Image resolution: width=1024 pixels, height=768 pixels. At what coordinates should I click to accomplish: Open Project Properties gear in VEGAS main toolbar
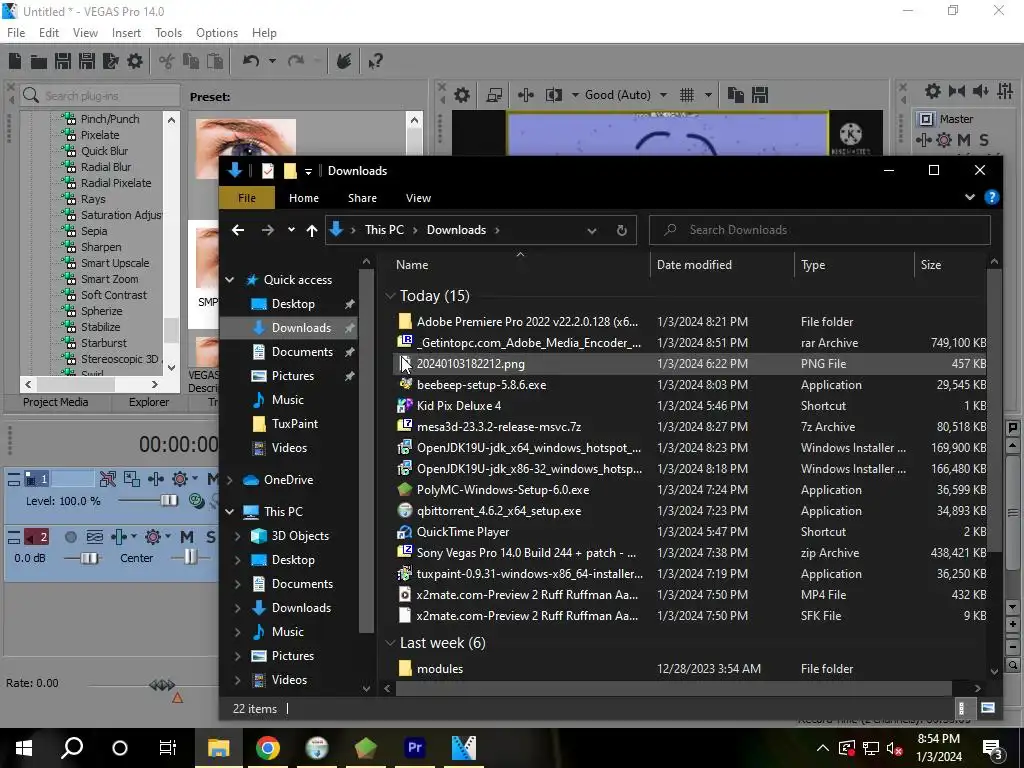(135, 61)
